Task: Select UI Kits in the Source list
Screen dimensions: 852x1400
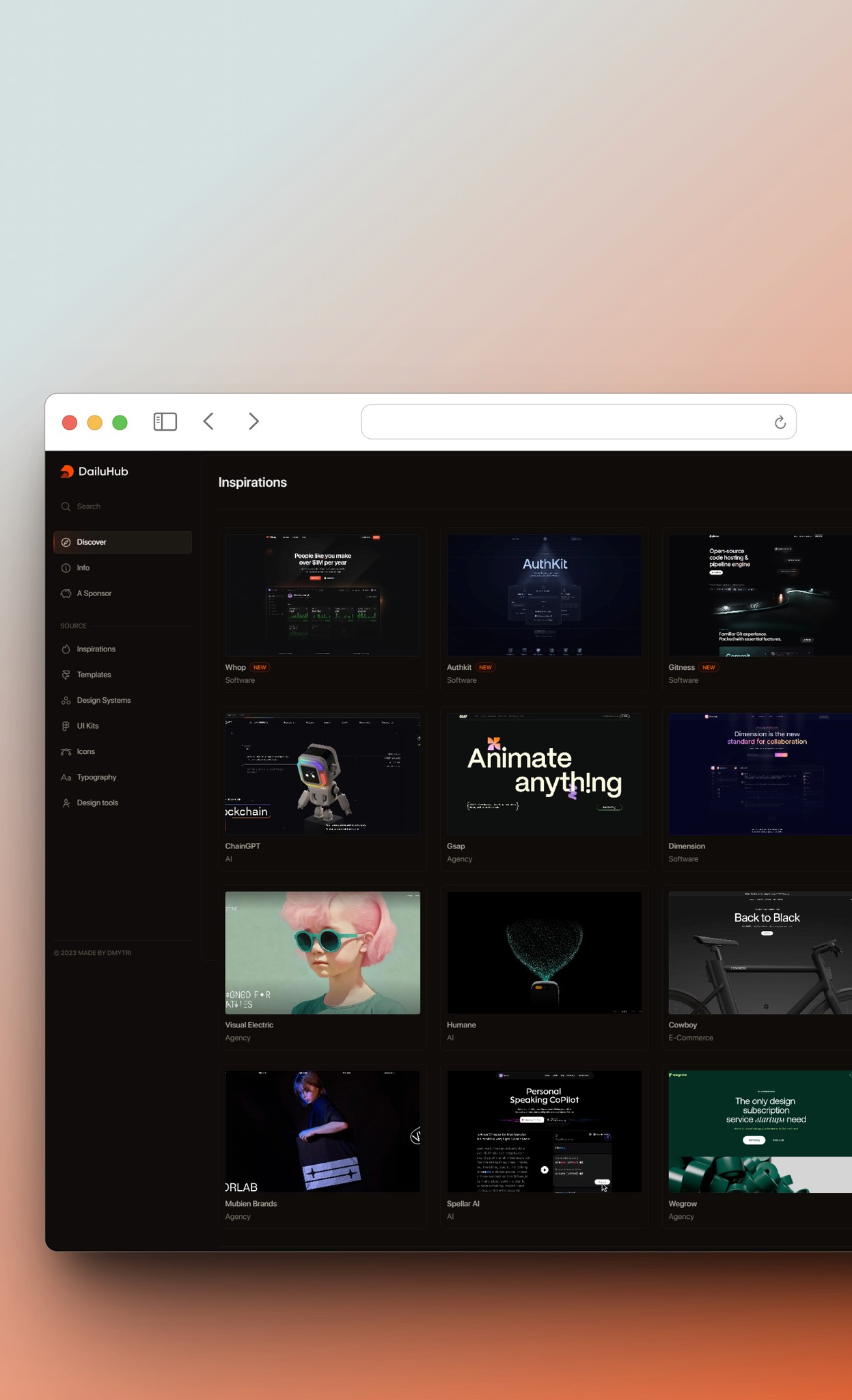Action: click(123, 726)
